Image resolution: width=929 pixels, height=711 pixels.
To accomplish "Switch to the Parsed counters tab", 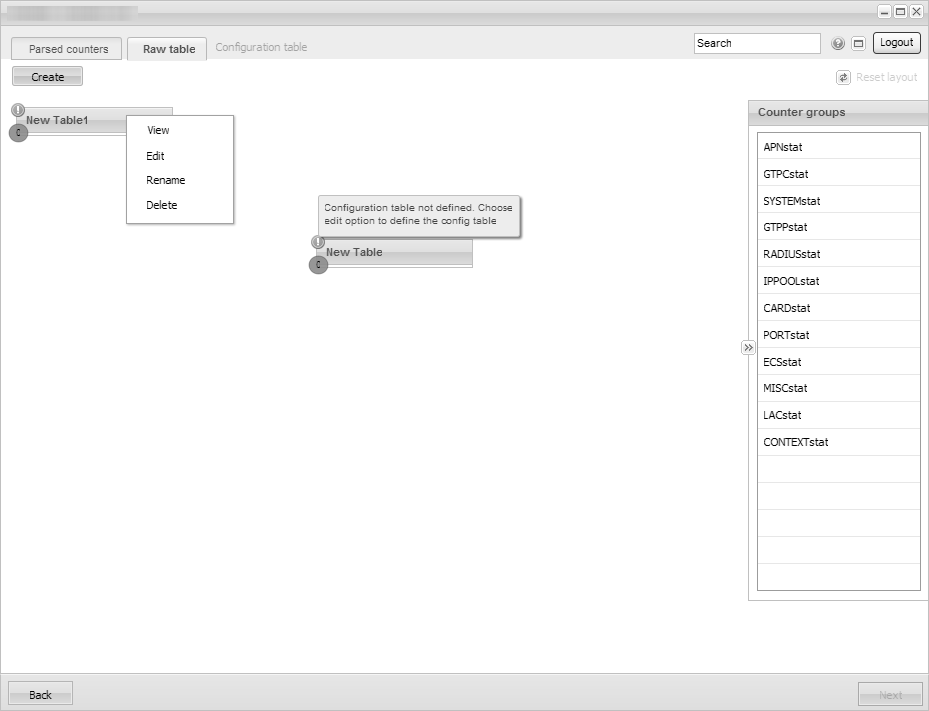I will coord(68,49).
